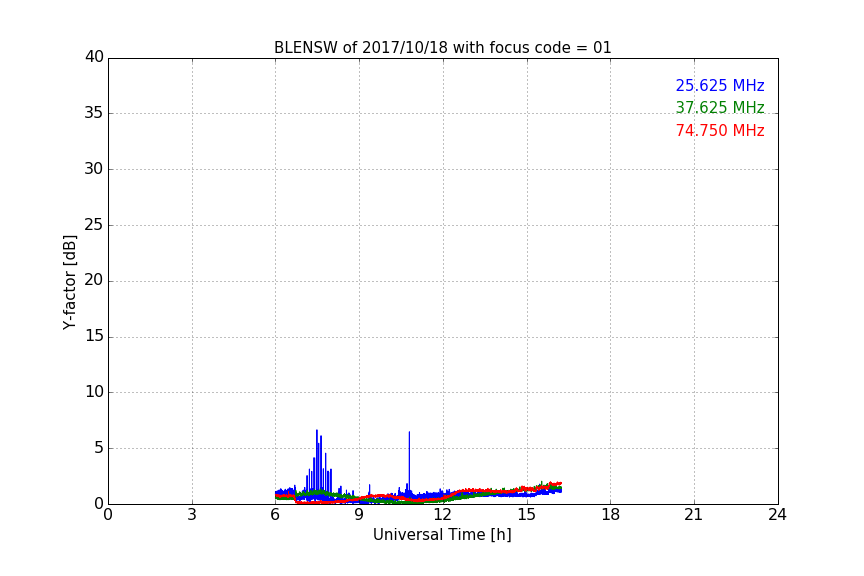Click the x-axis tick label '6'

[x=275, y=515]
